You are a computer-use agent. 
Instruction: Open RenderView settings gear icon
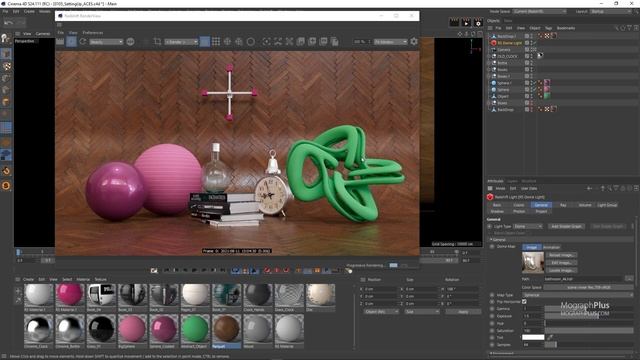point(414,41)
